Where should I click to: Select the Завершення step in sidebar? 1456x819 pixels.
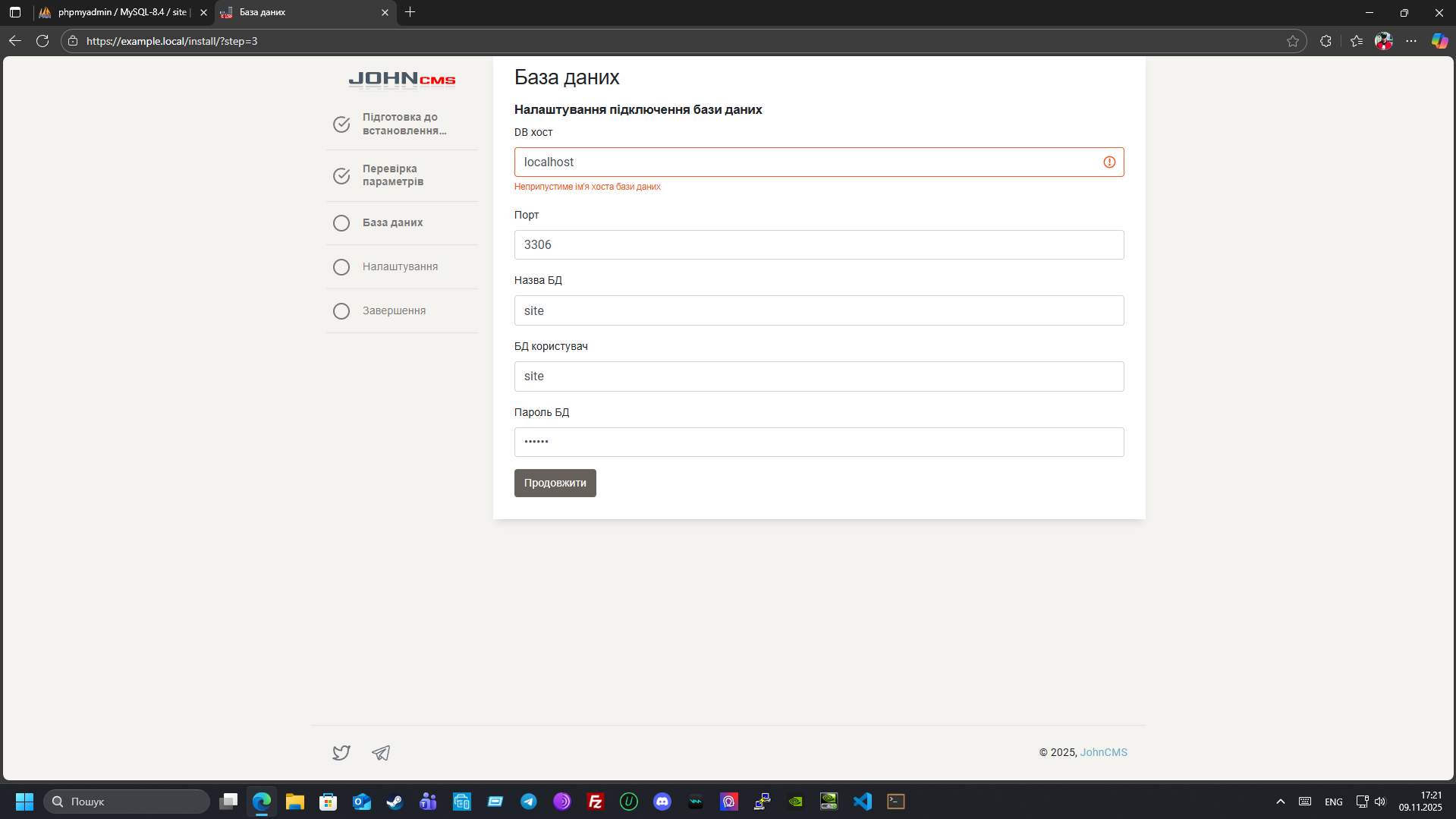coord(394,310)
